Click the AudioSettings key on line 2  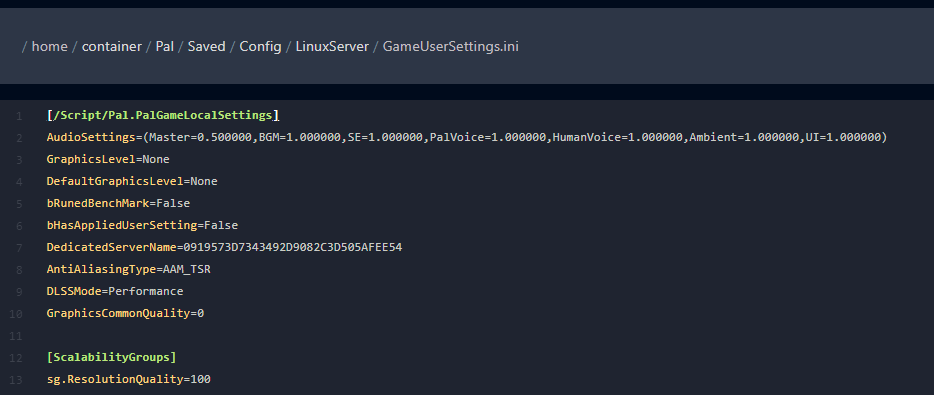[91, 137]
